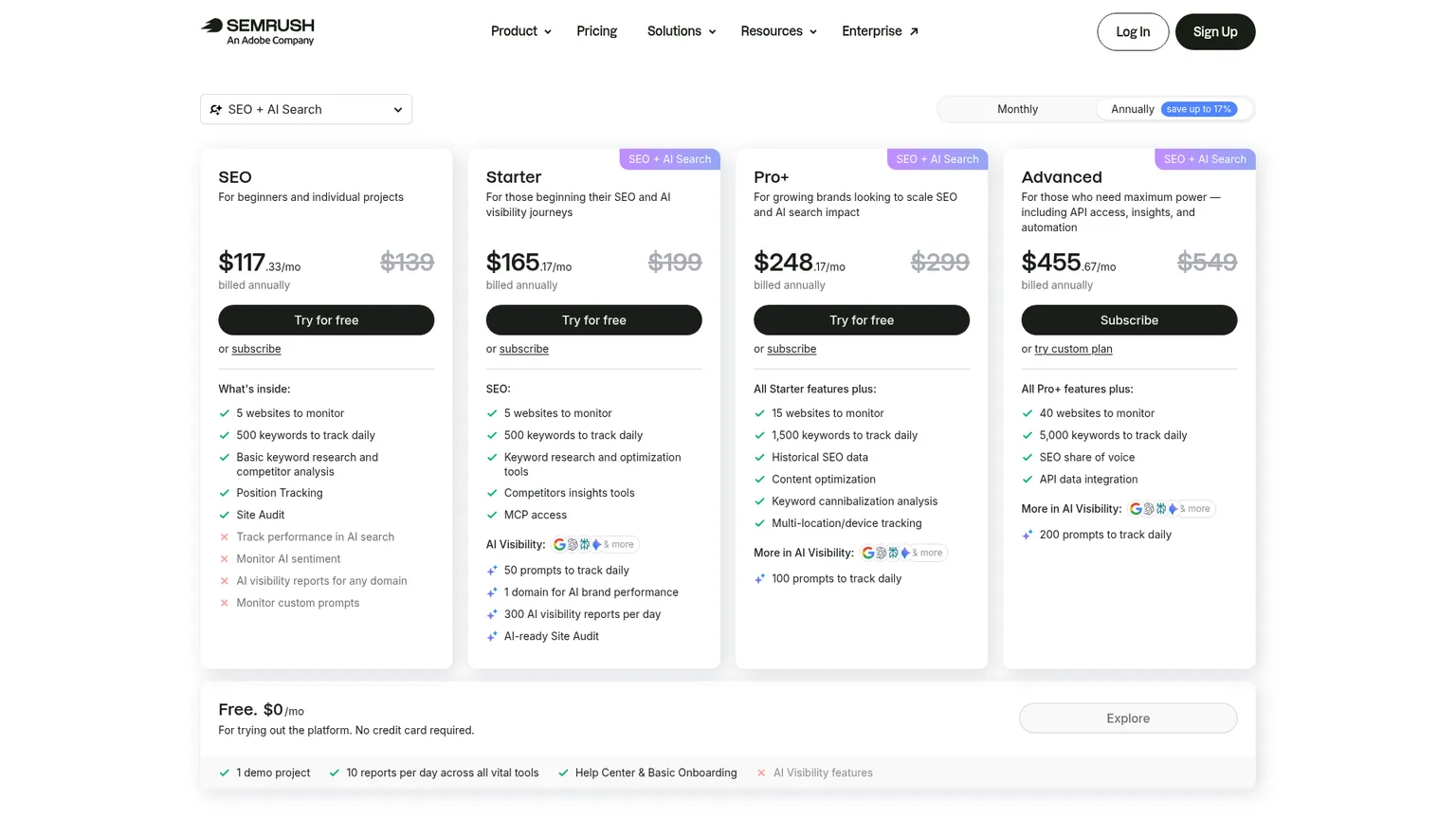
Task: Switch billing to Monthly
Action: pos(1017,109)
